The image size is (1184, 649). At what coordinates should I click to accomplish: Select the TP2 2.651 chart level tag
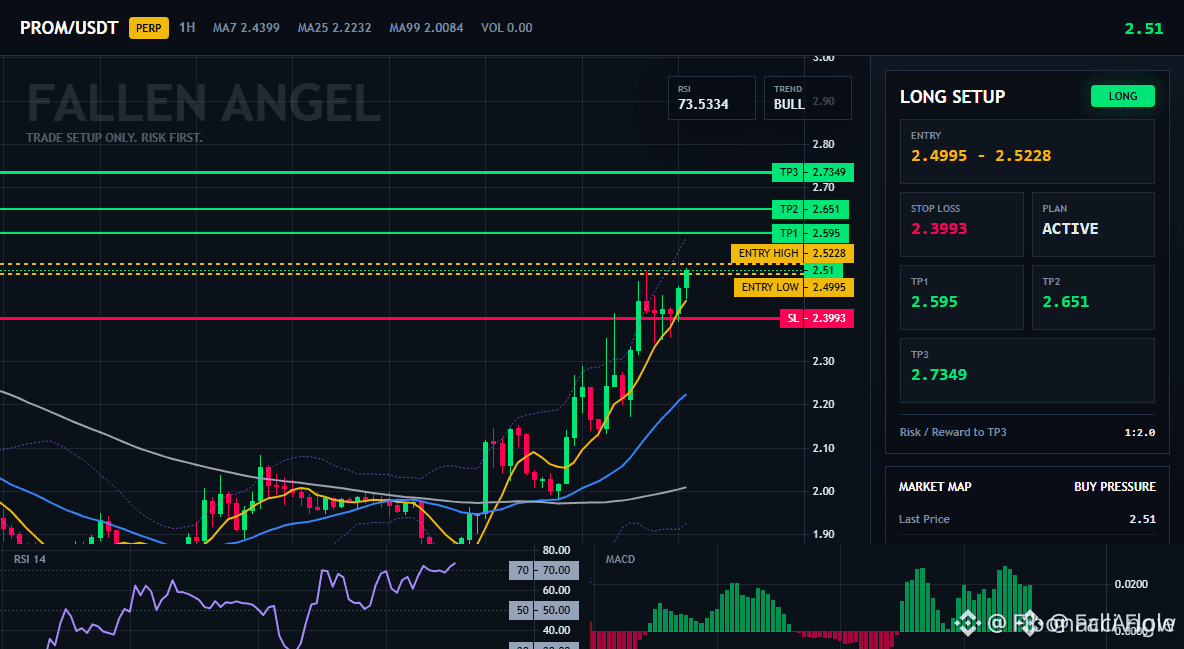[810, 209]
